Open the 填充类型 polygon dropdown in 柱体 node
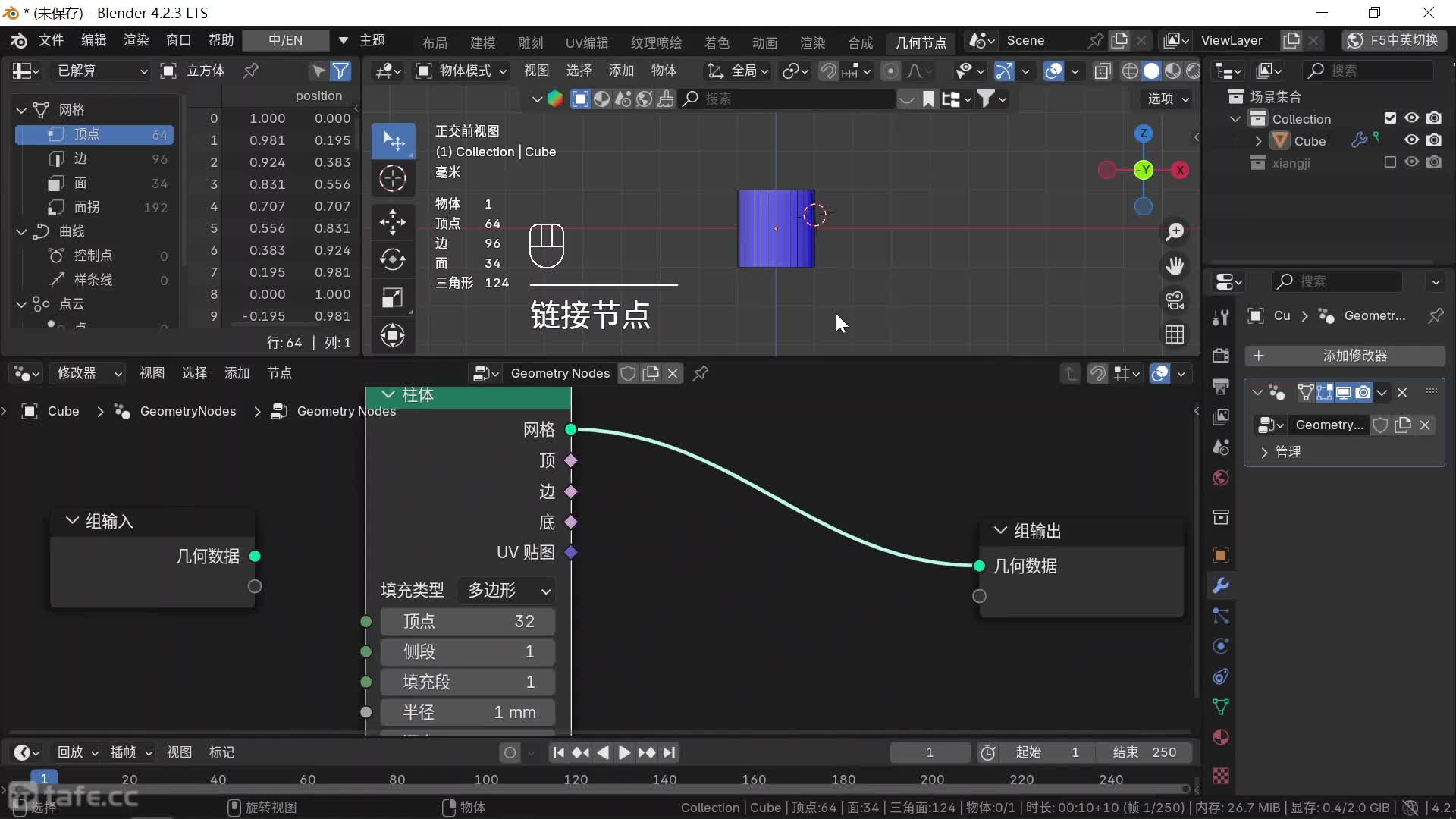Image resolution: width=1456 pixels, height=819 pixels. (506, 590)
